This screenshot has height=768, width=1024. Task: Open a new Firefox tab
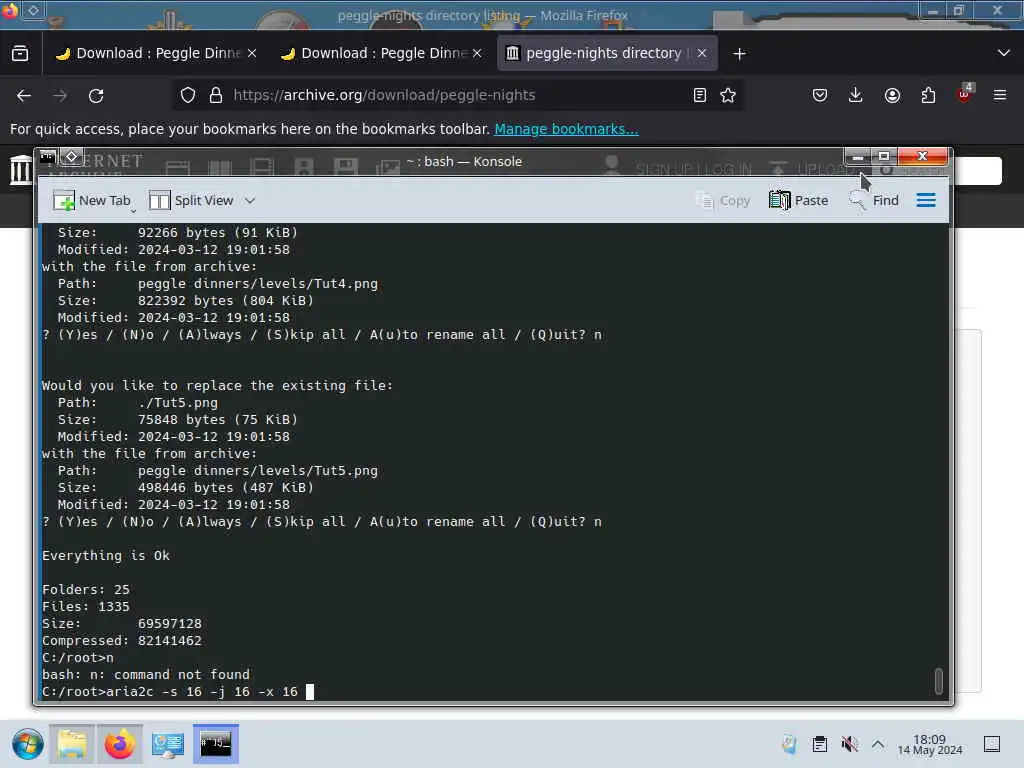tap(739, 54)
